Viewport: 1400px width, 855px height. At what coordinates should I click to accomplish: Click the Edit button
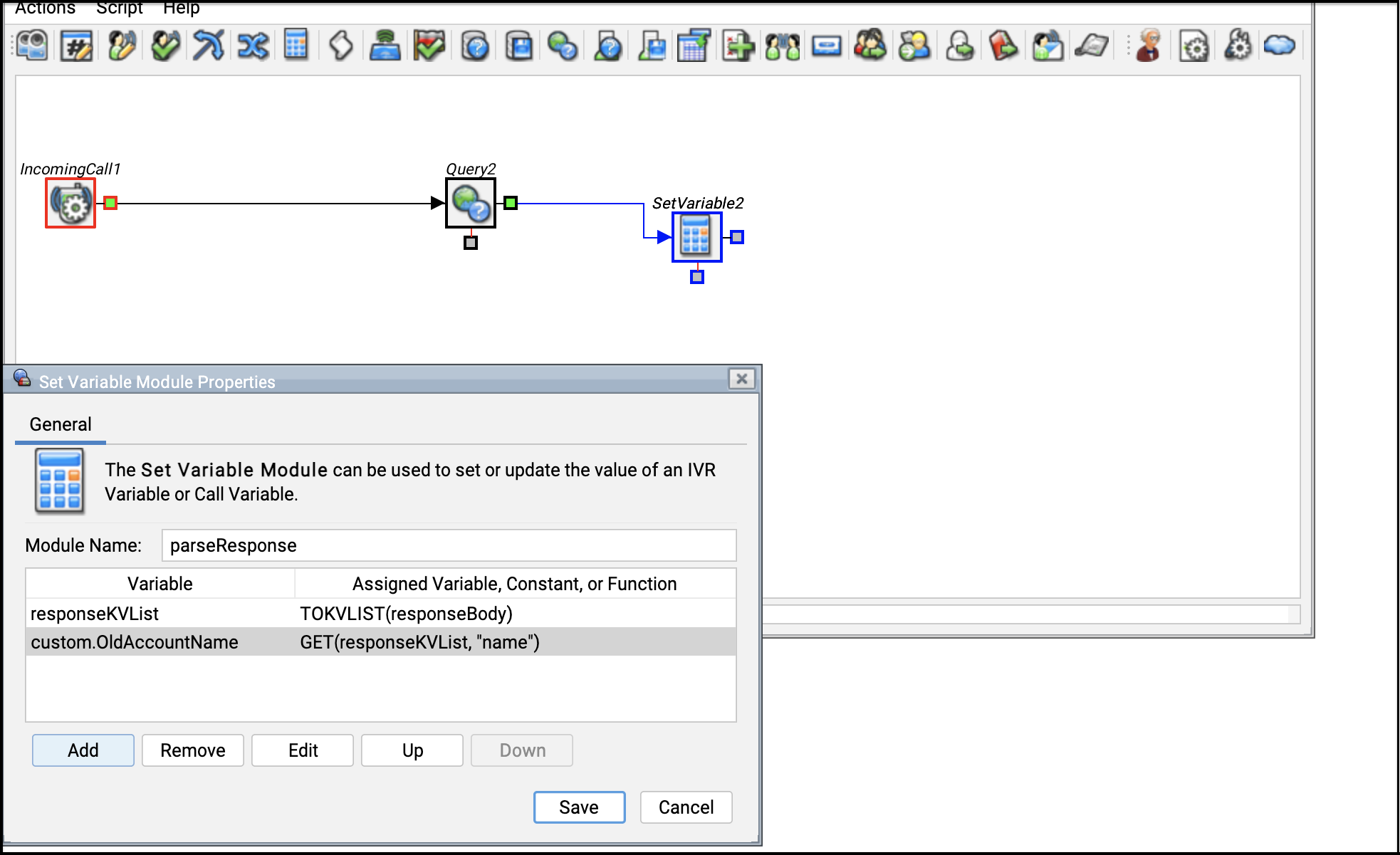tap(303, 750)
